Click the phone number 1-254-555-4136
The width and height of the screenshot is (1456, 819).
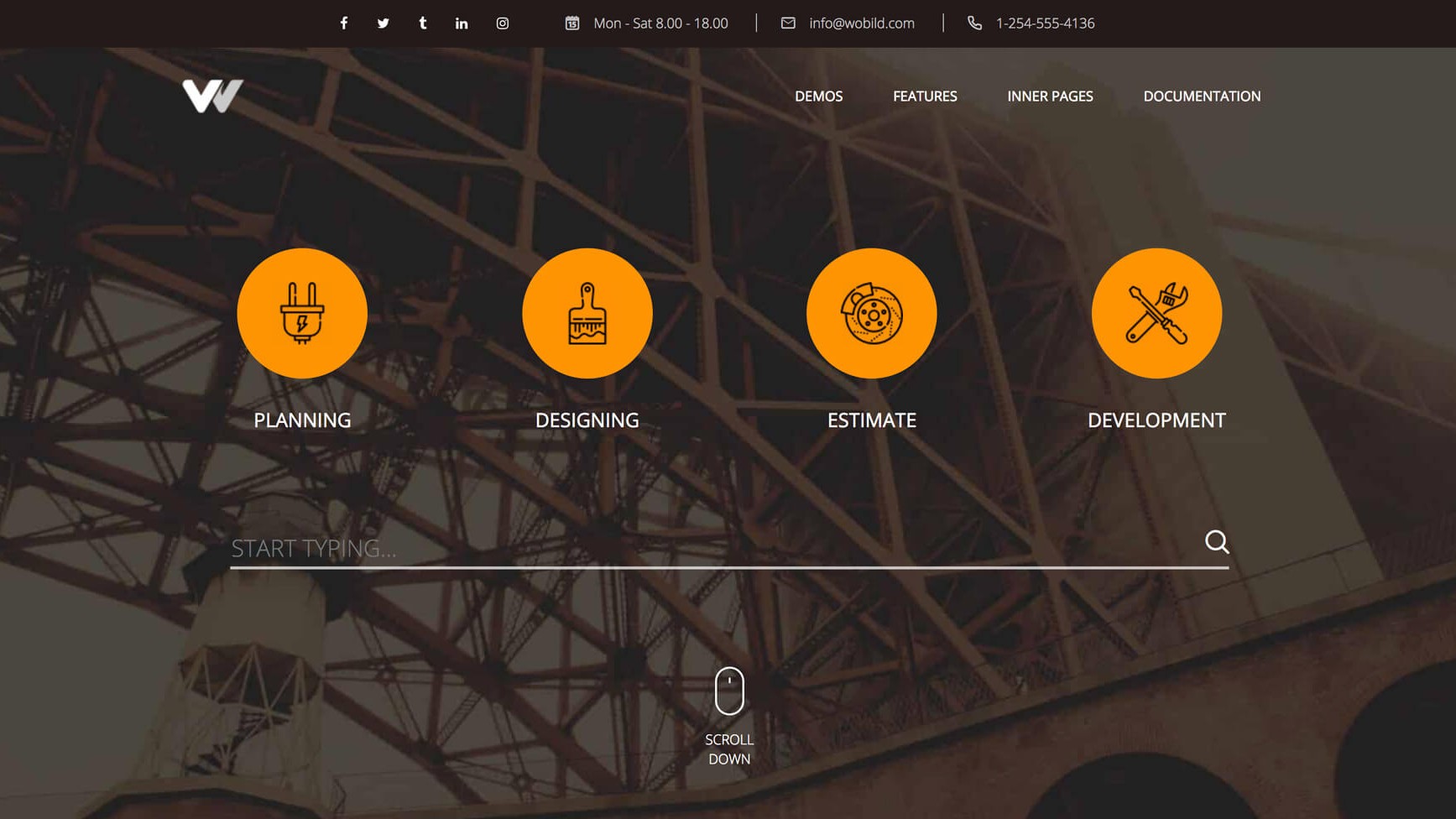[x=1044, y=23]
